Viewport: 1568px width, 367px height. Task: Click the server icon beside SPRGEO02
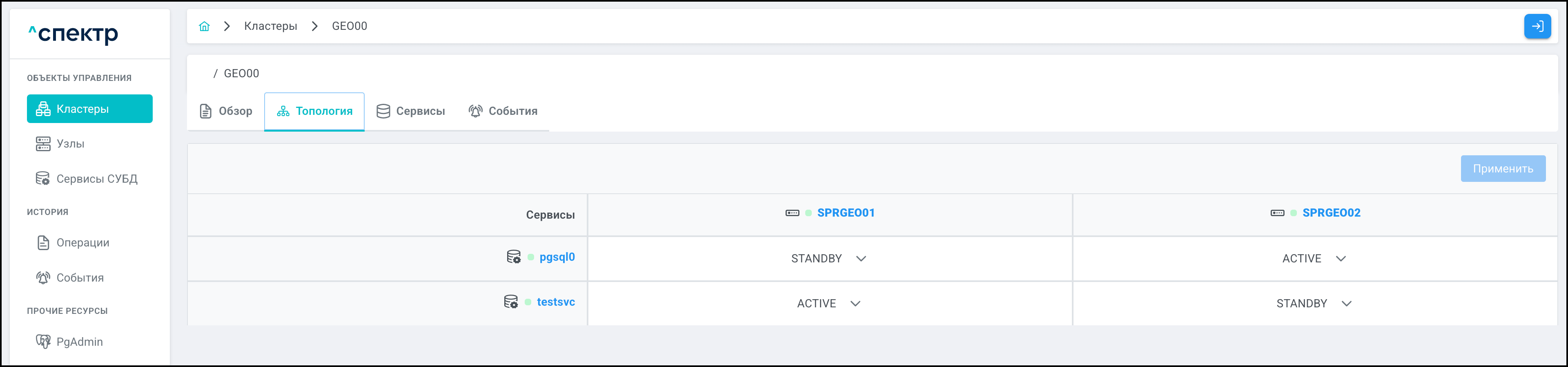click(x=1277, y=213)
